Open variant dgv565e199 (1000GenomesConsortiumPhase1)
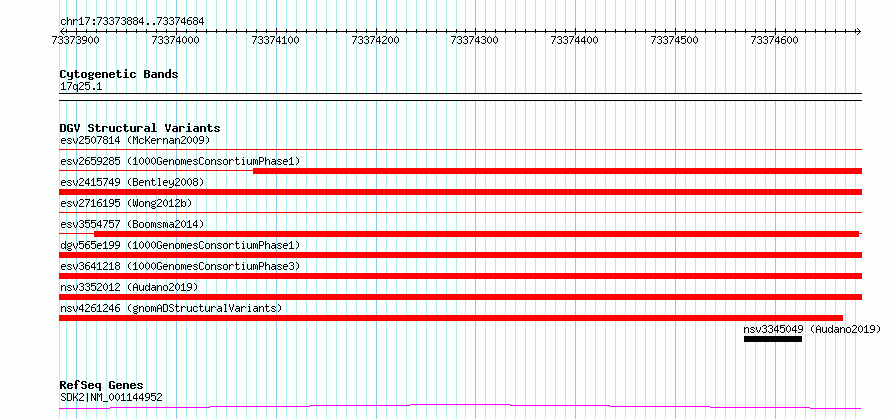The width and height of the screenshot is (890, 419). [180, 245]
